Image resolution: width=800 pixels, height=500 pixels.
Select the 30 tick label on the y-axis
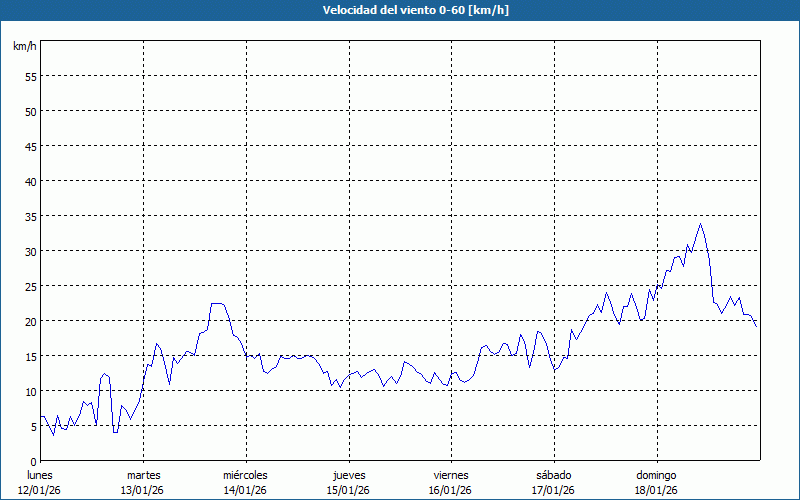pyautogui.click(x=30, y=251)
